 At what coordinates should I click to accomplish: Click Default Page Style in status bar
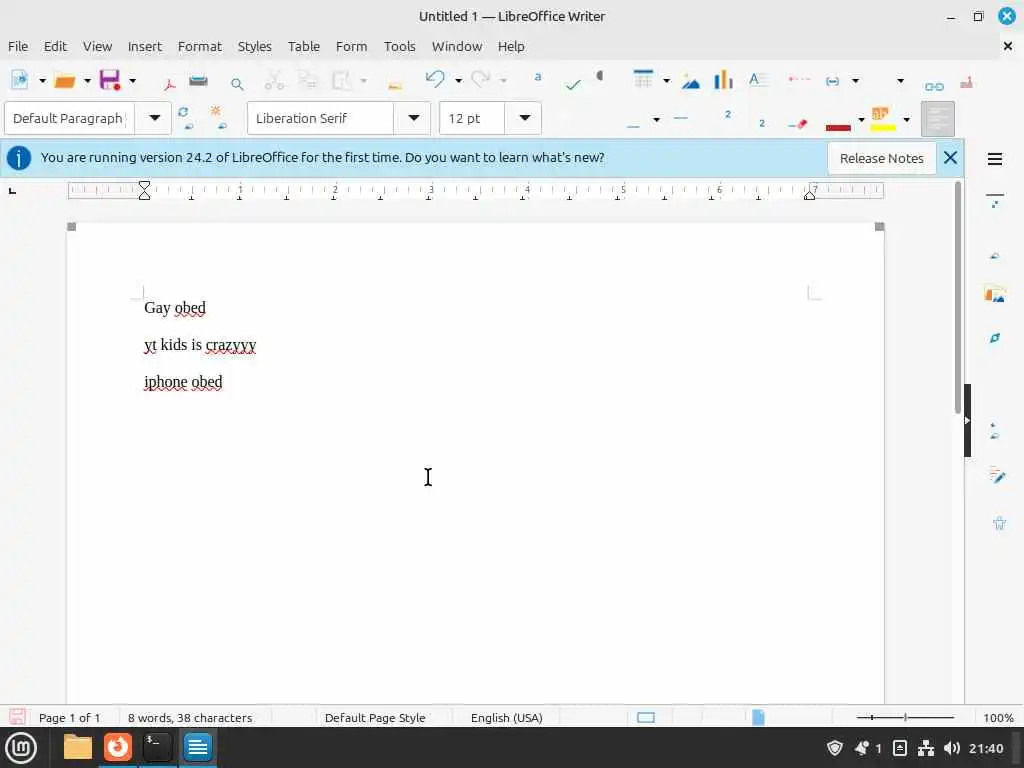(x=375, y=717)
